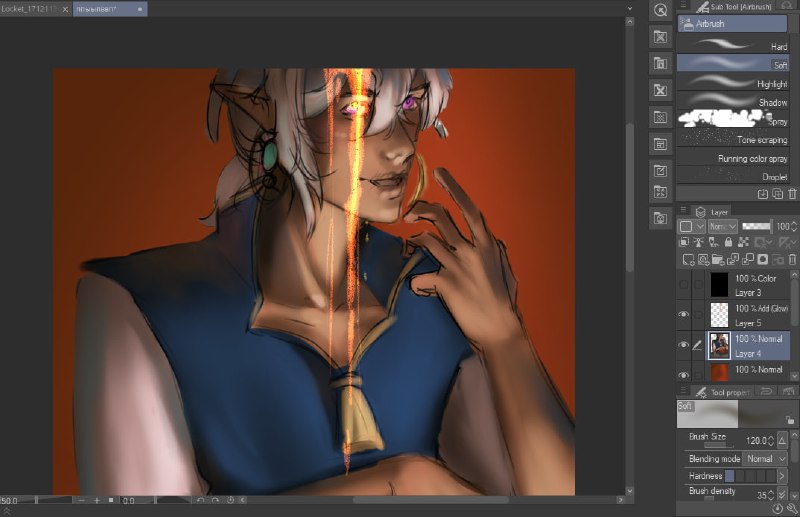This screenshot has width=800, height=517.
Task: Open the brush Blending mode dropdown
Action: pyautogui.click(x=765, y=459)
